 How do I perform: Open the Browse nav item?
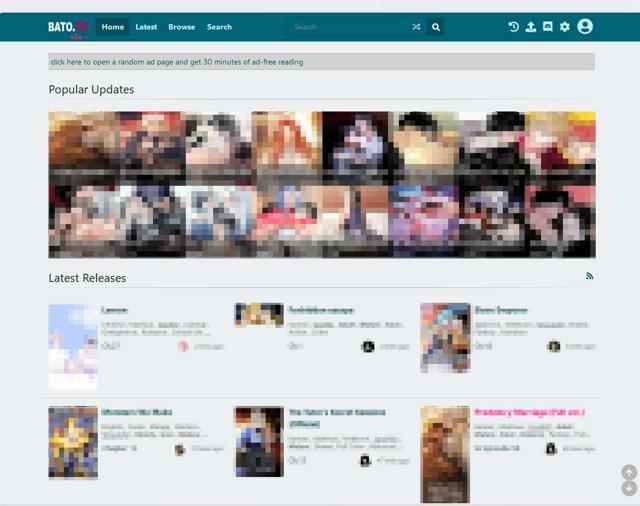coord(182,27)
